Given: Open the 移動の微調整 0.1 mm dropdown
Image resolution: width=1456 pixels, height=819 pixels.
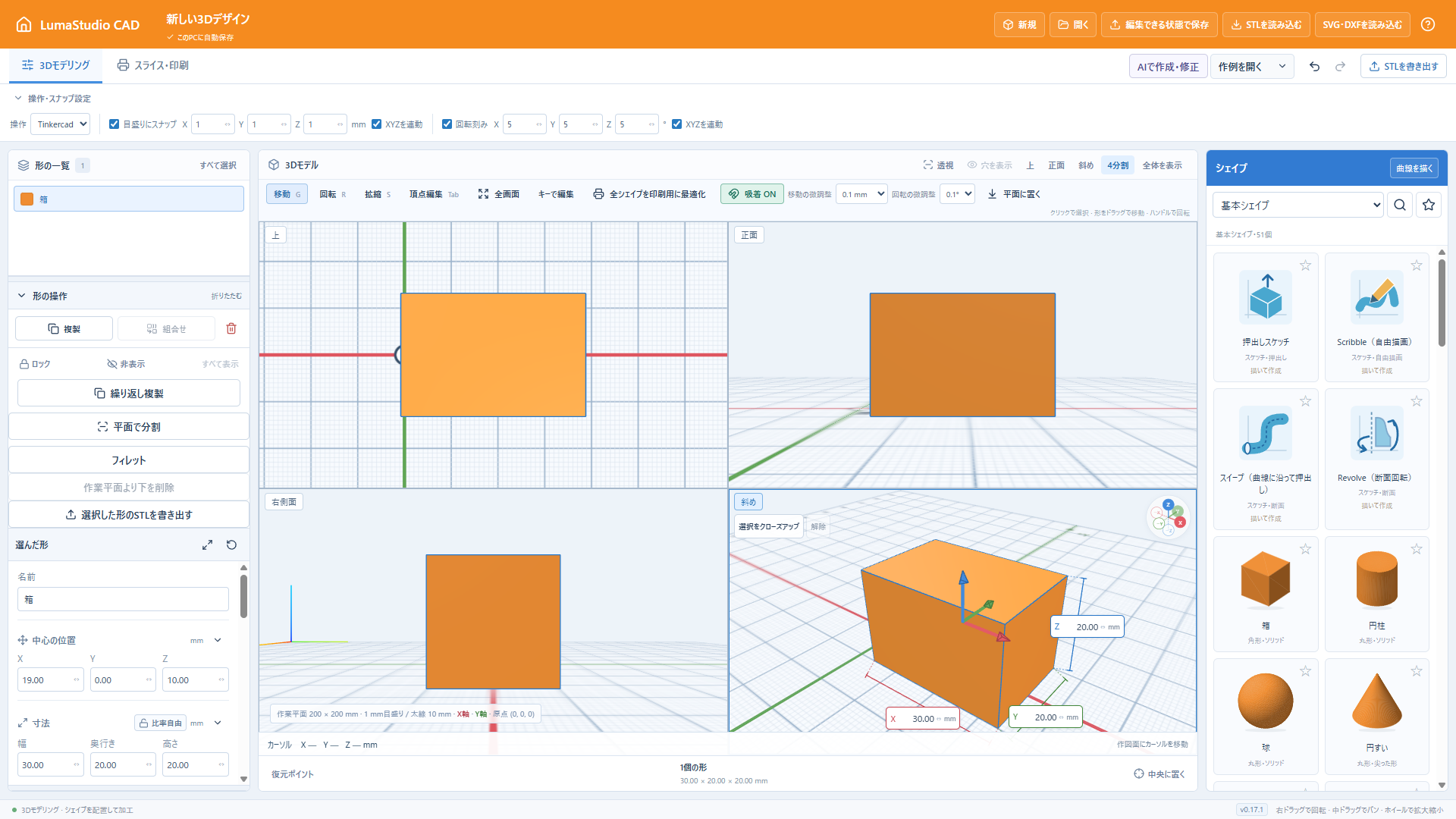Looking at the screenshot, I should pos(861,194).
